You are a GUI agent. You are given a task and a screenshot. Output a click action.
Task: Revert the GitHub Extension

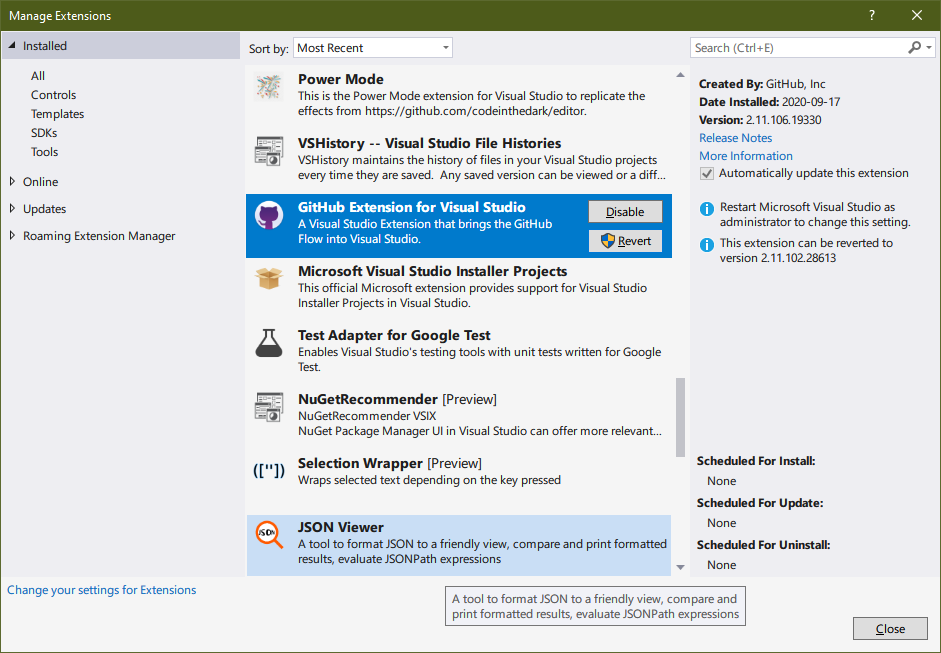(x=625, y=241)
